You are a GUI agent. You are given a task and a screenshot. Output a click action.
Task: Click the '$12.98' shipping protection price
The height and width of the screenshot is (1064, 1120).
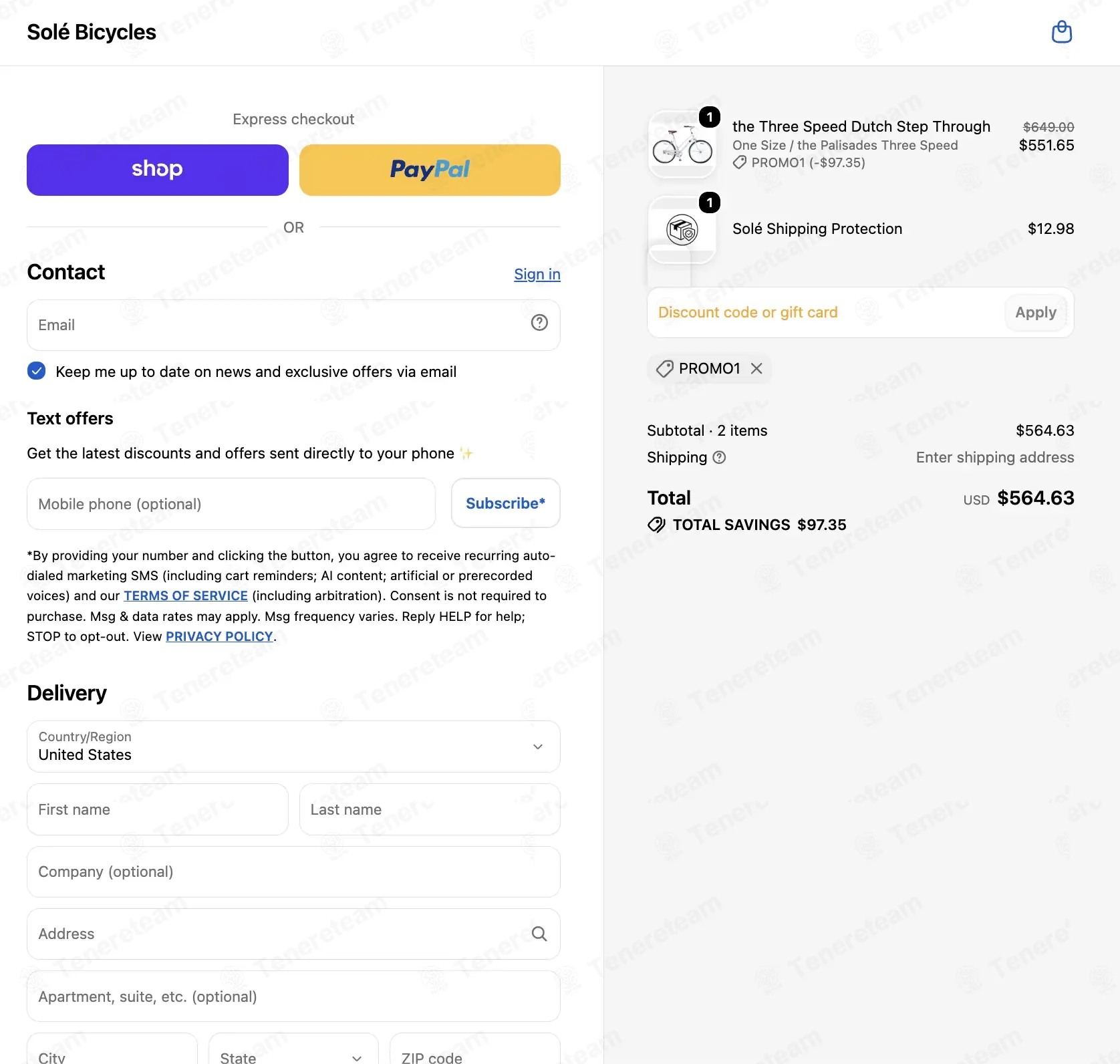(1051, 229)
